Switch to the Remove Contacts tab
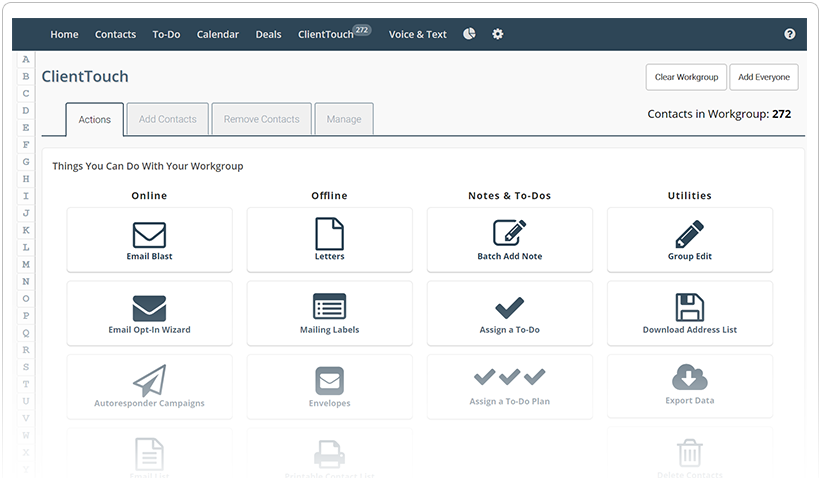The width and height of the screenshot is (823, 478). (261, 119)
